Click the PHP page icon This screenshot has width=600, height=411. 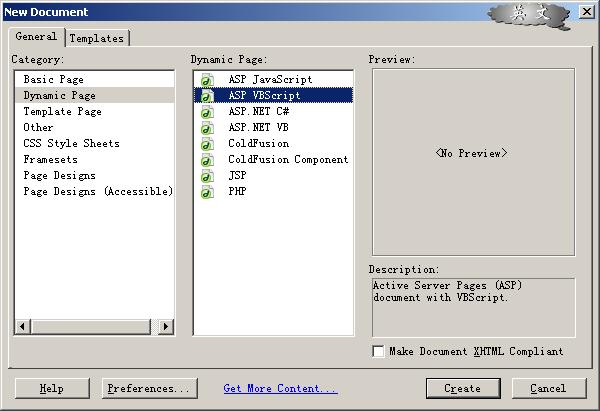[207, 192]
